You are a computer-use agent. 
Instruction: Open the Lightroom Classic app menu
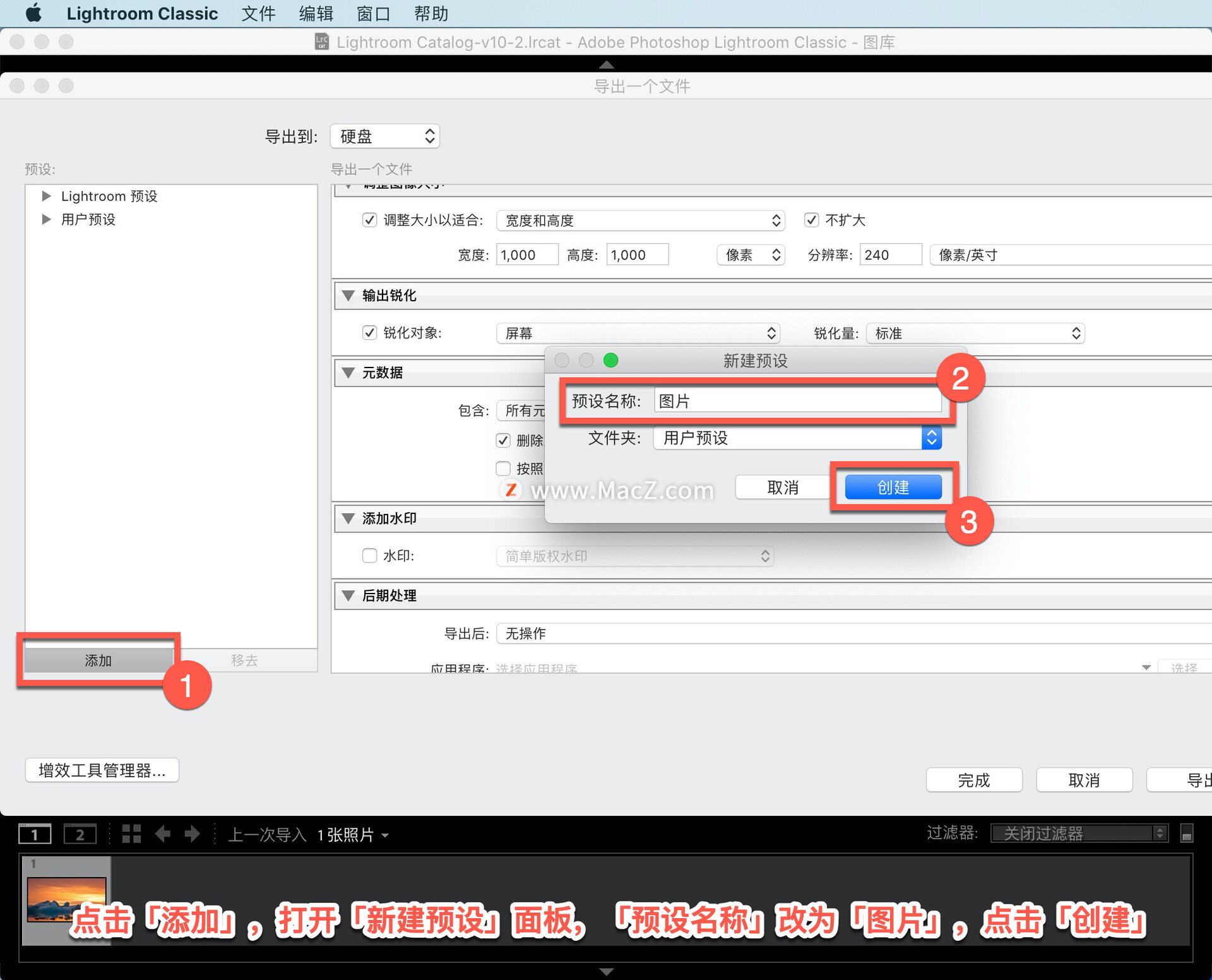(x=142, y=13)
